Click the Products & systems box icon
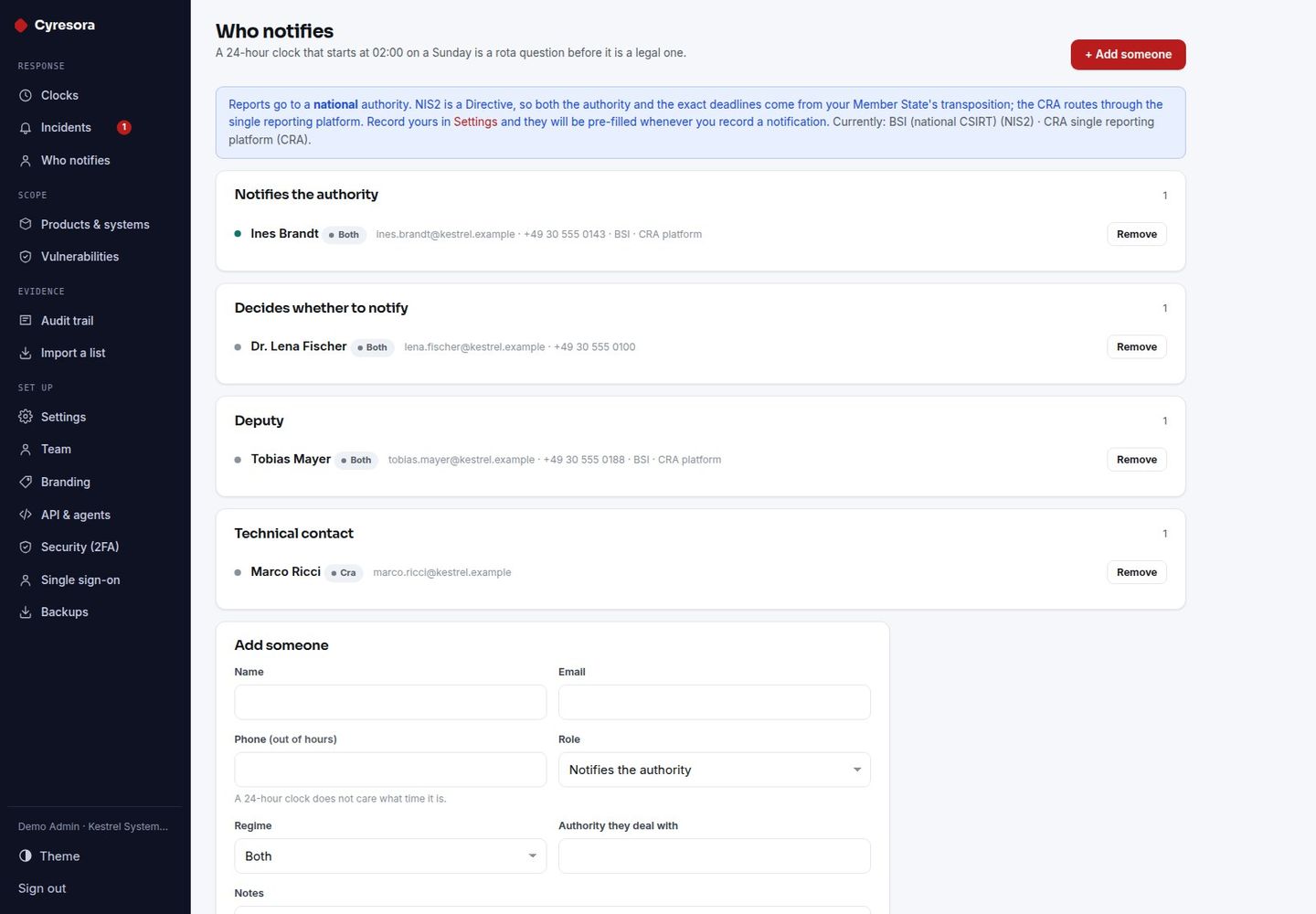Image resolution: width=1316 pixels, height=914 pixels. (26, 225)
